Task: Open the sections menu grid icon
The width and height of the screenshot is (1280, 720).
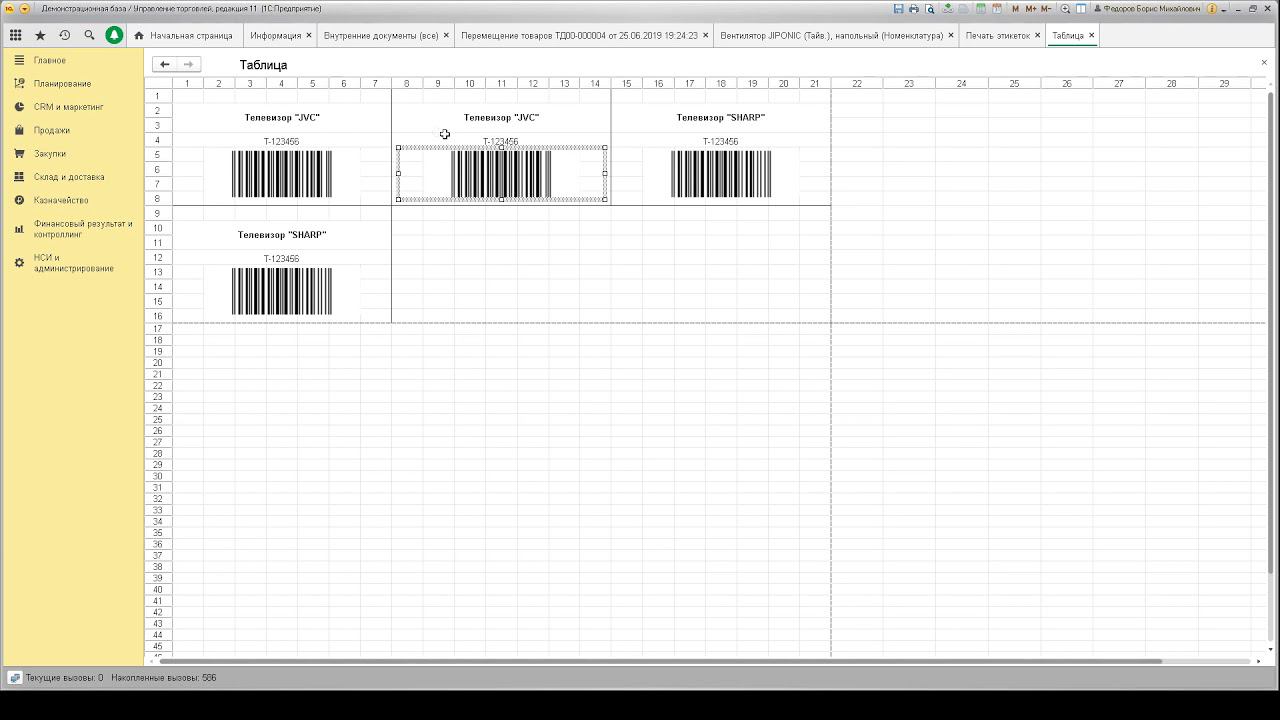Action: (x=15, y=35)
